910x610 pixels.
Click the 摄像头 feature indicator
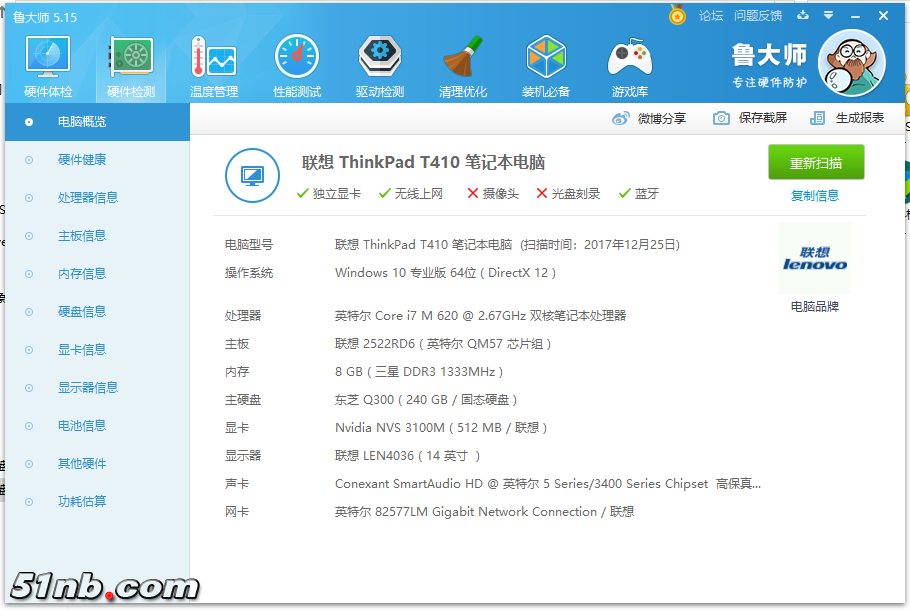click(493, 194)
